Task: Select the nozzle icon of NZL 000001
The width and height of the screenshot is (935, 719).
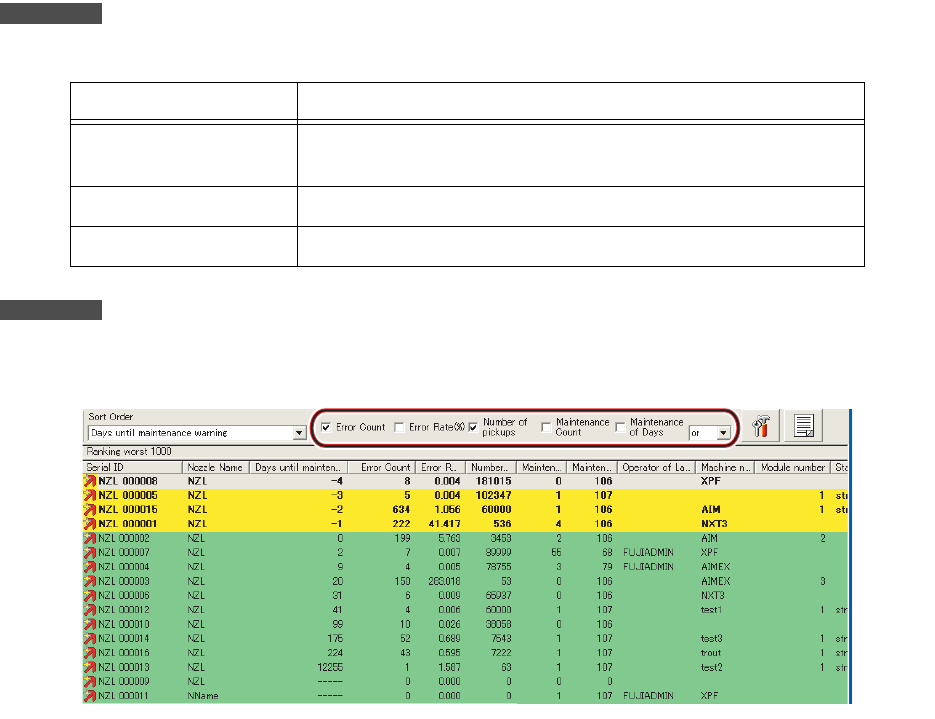Action: point(90,523)
